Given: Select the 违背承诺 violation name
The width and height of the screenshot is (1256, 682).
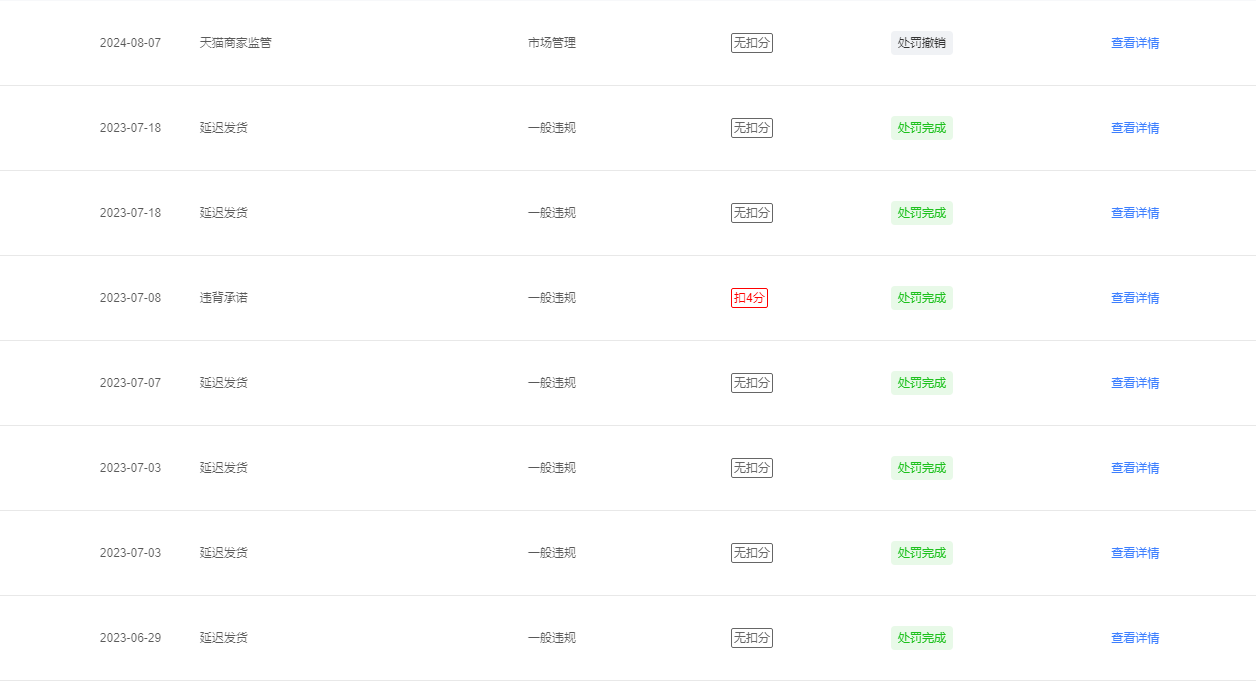Looking at the screenshot, I should (223, 298).
